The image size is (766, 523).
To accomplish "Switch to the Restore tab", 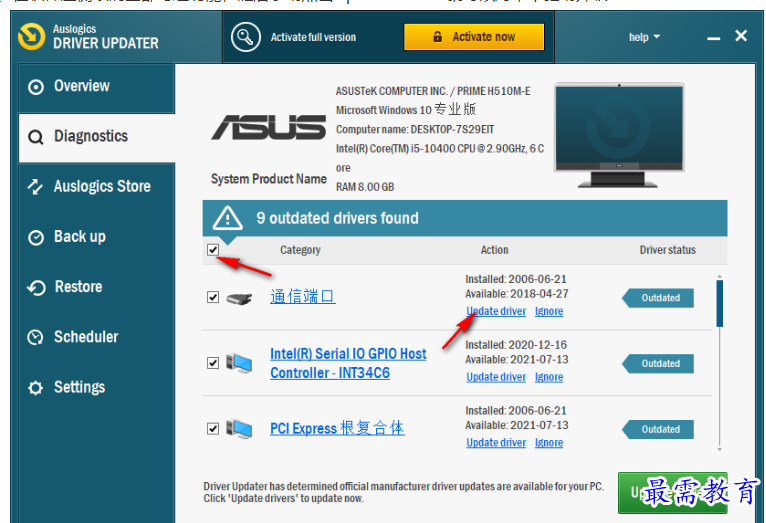I will 97,288.
